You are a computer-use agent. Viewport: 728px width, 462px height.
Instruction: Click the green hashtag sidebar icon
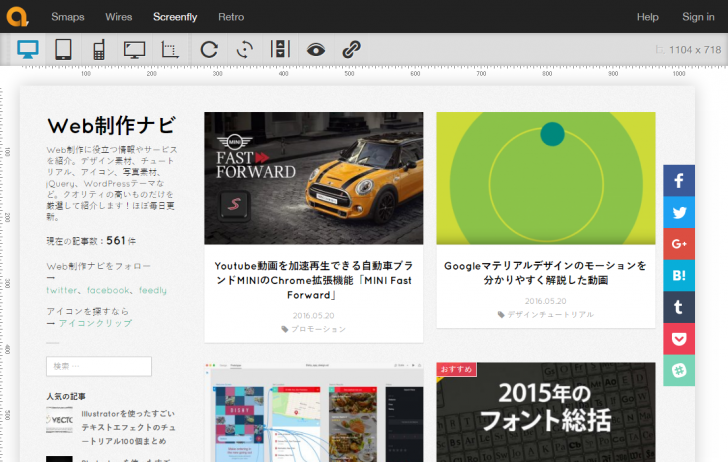click(679, 370)
